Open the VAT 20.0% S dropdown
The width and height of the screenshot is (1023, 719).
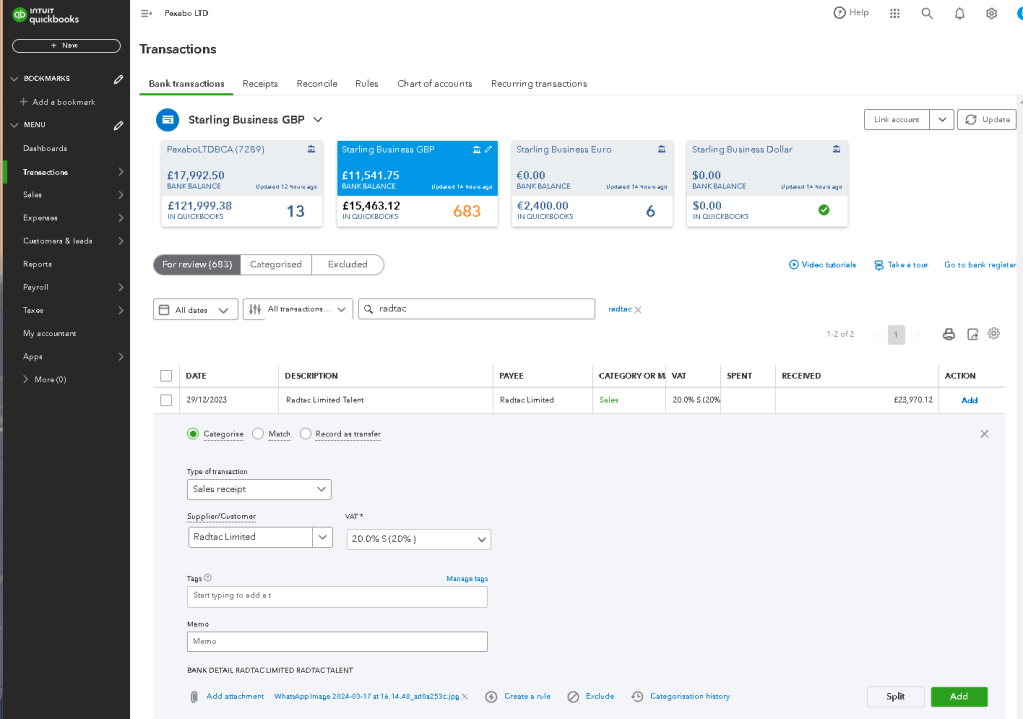pos(418,540)
